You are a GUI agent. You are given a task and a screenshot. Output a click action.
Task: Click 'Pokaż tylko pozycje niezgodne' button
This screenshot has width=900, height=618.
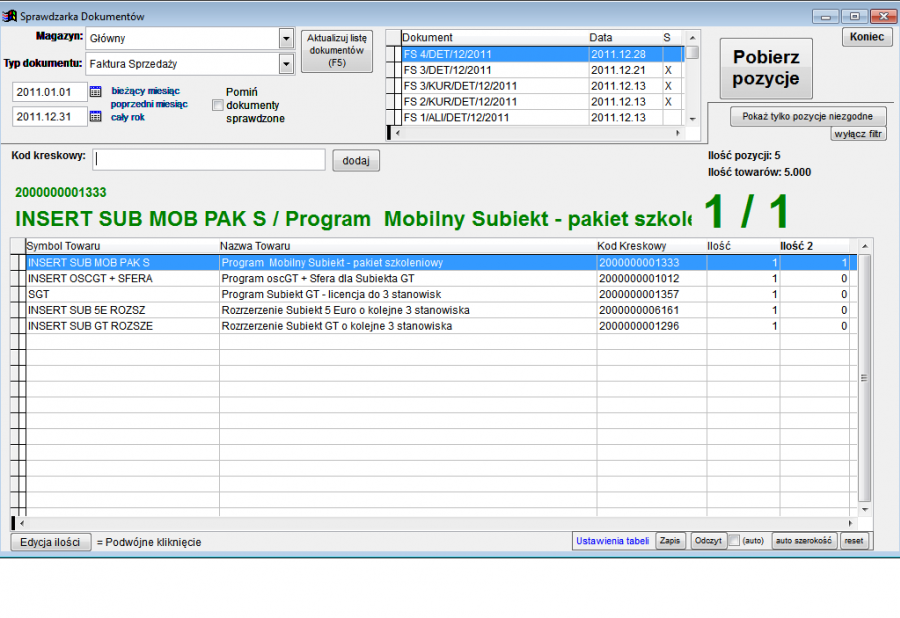(808, 116)
